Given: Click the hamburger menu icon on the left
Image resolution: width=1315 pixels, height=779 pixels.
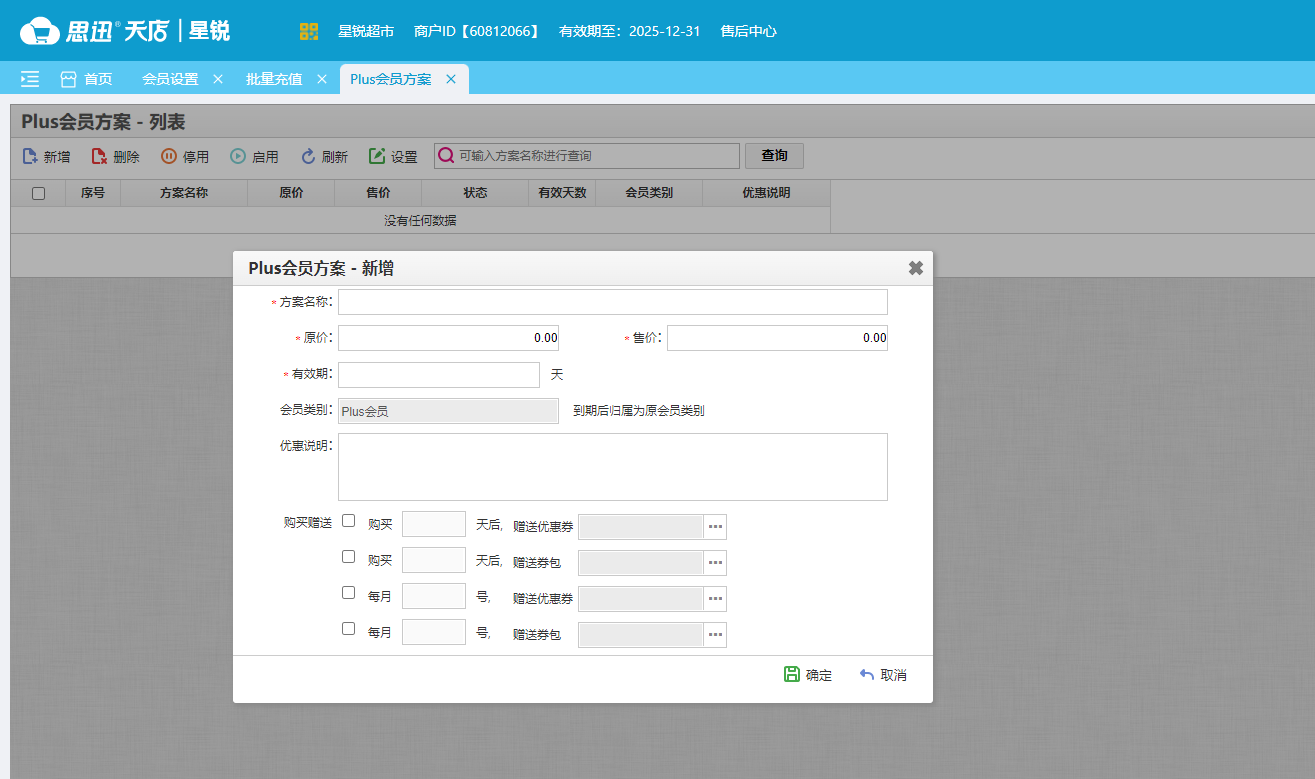Looking at the screenshot, I should point(28,78).
